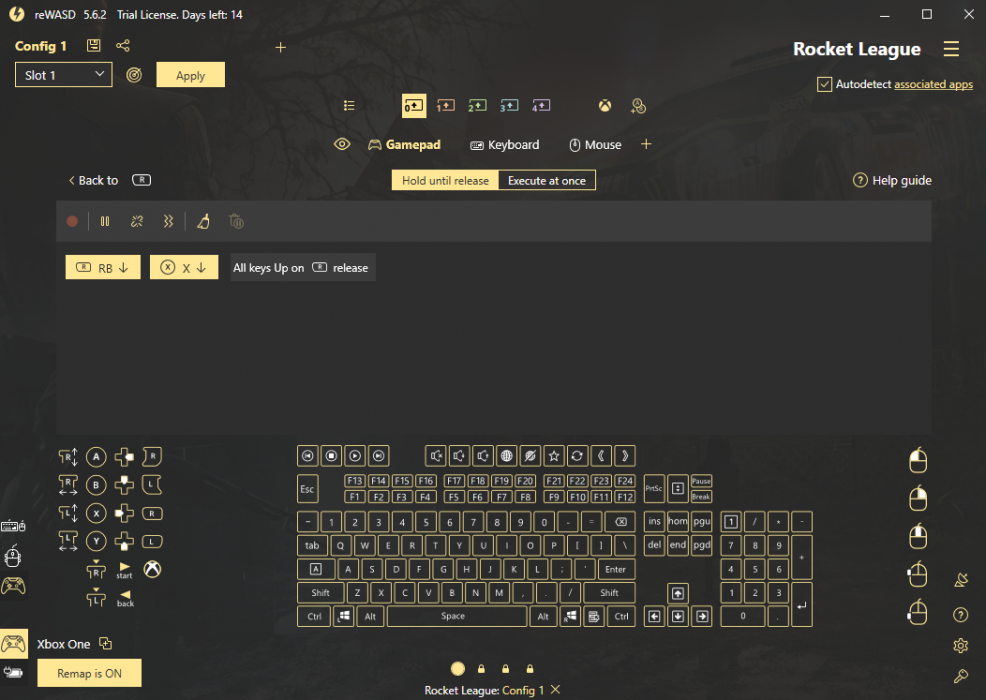Show keyboard devices in left sidebar
This screenshot has height=700, width=986.
[x=13, y=526]
